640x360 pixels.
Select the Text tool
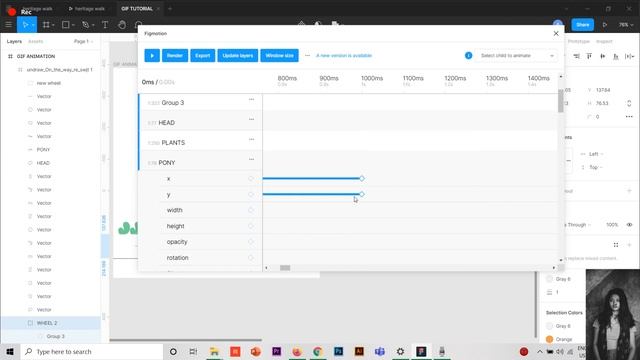(105, 25)
